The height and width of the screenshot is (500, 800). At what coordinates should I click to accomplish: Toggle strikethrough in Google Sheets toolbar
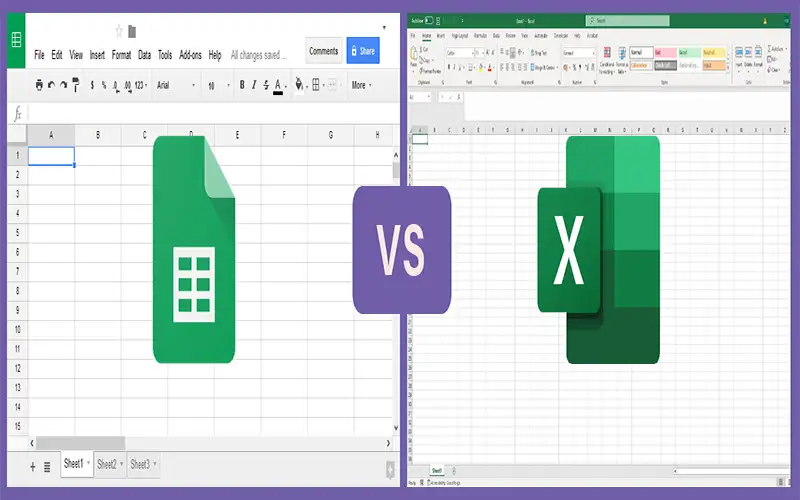pos(266,86)
